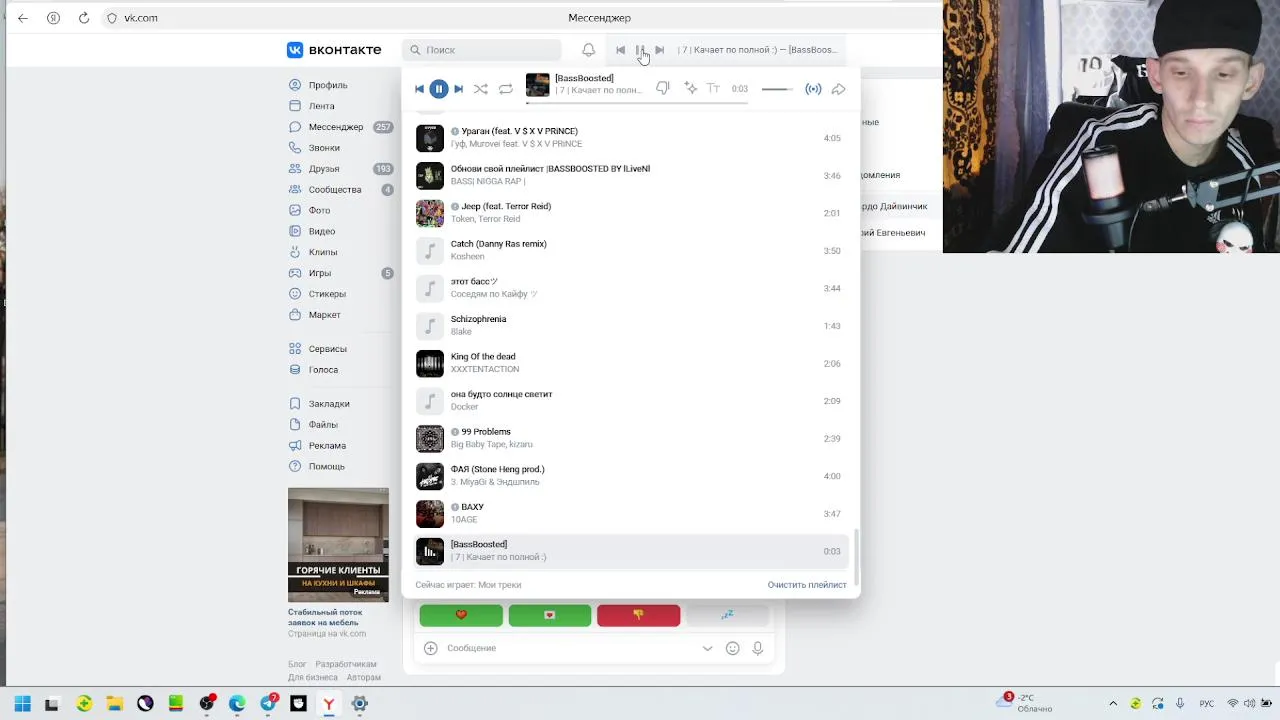The image size is (1280, 720).
Task: Expand the chevron next to message field
Action: [707, 648]
